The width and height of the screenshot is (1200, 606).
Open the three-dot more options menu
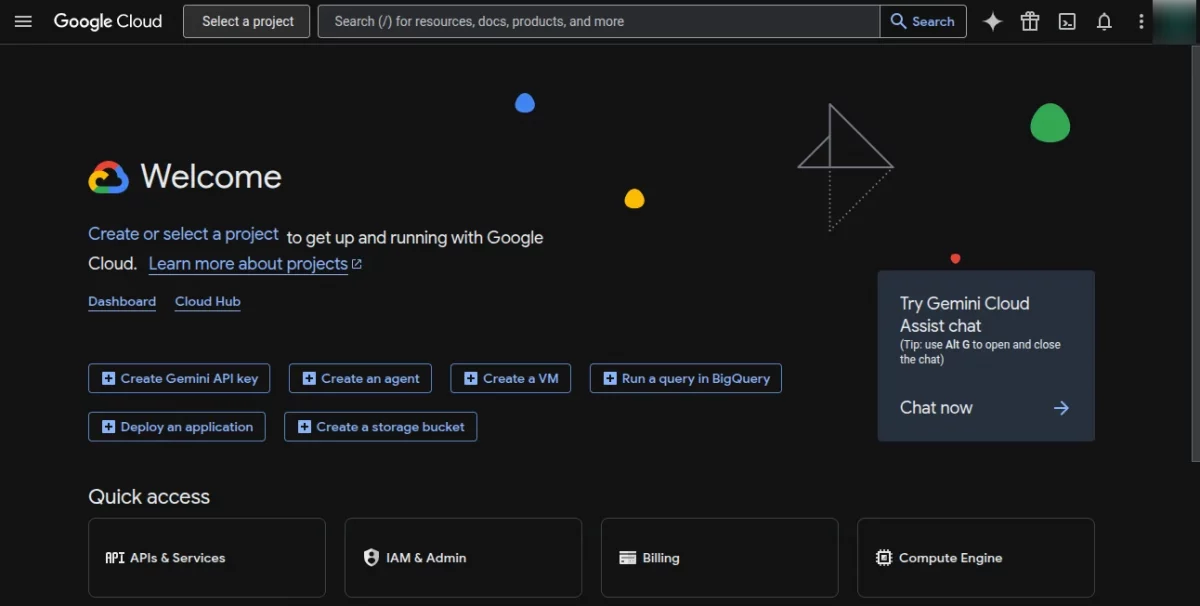1141,21
